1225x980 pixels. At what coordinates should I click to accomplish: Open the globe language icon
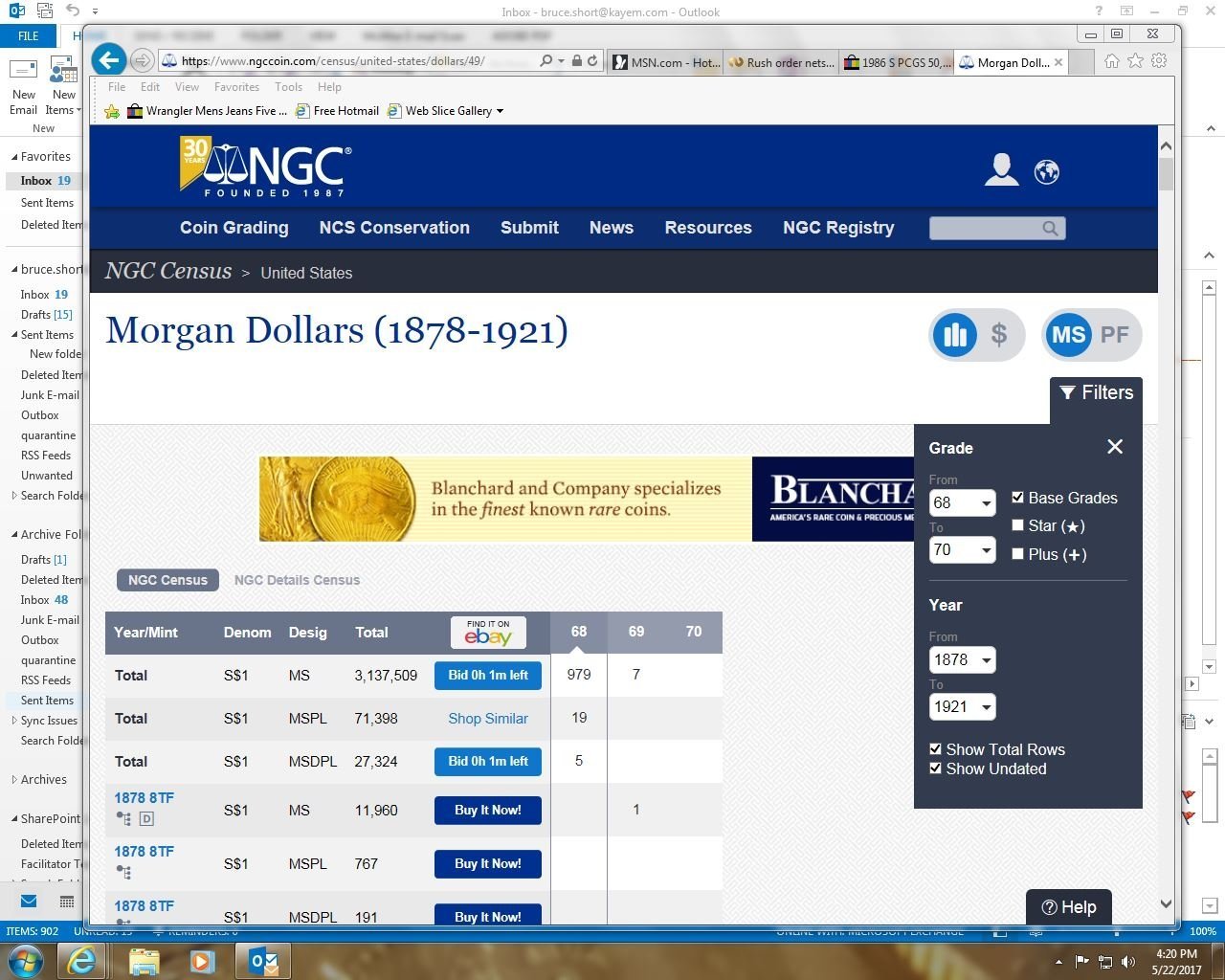(1047, 172)
